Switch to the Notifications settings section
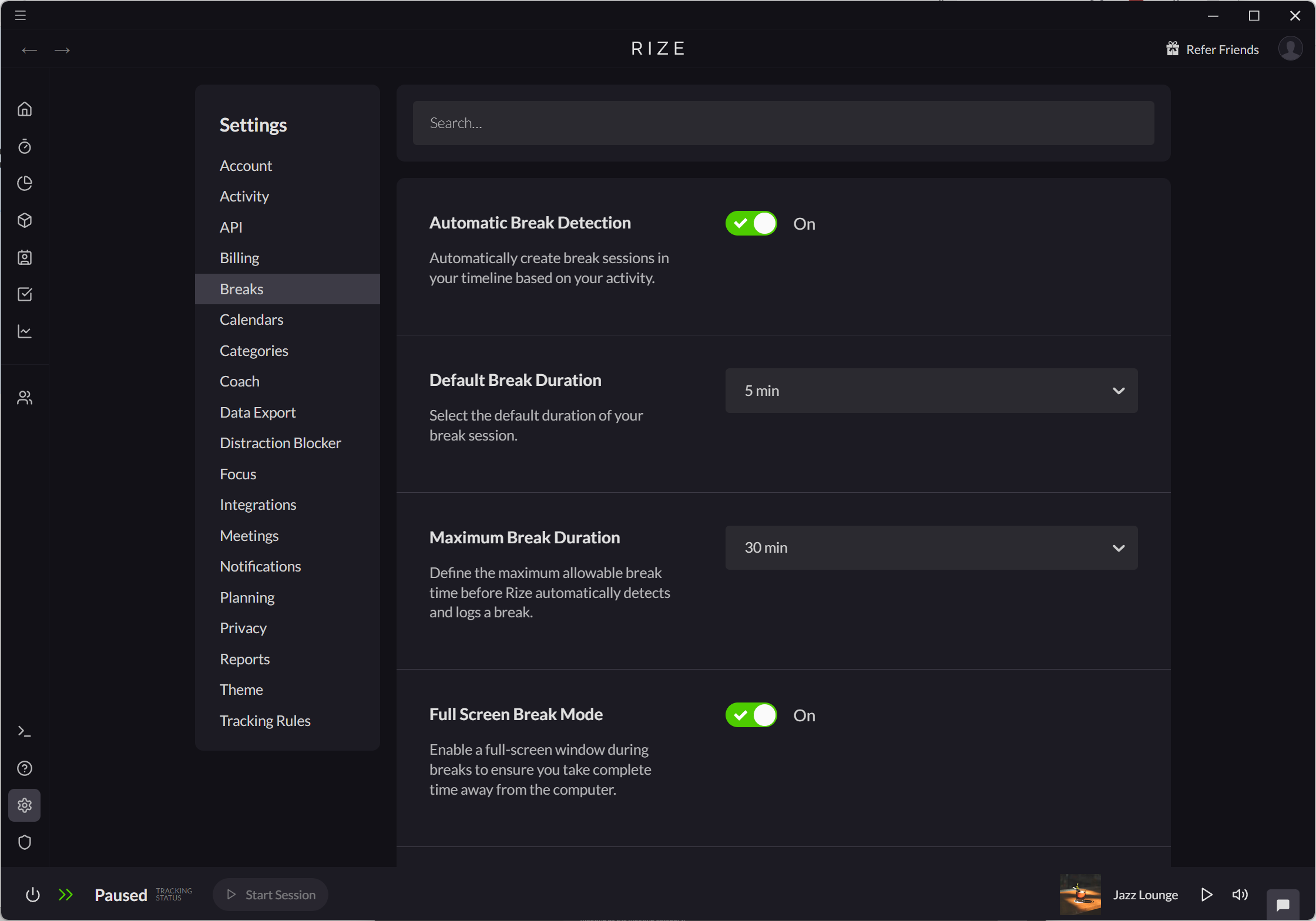Image resolution: width=1316 pixels, height=921 pixels. 260,566
